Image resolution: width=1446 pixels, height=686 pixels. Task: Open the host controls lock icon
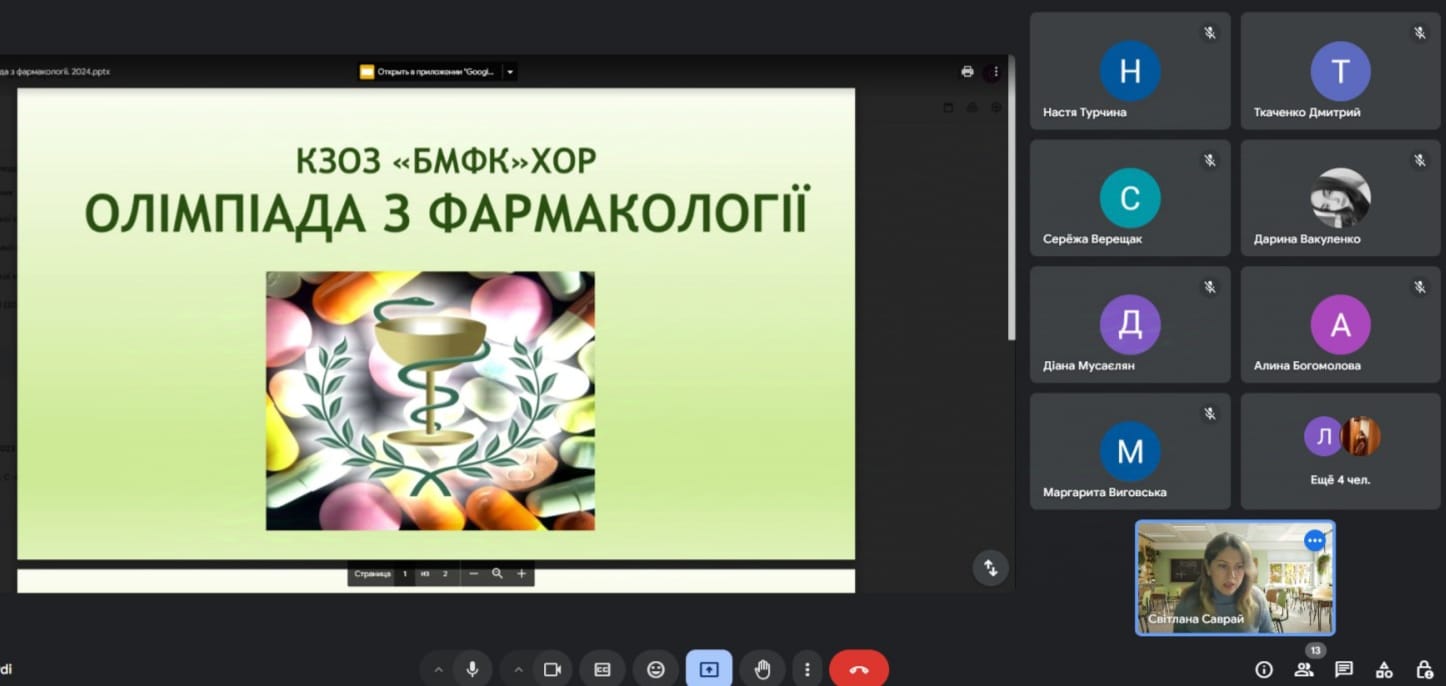[1424, 669]
